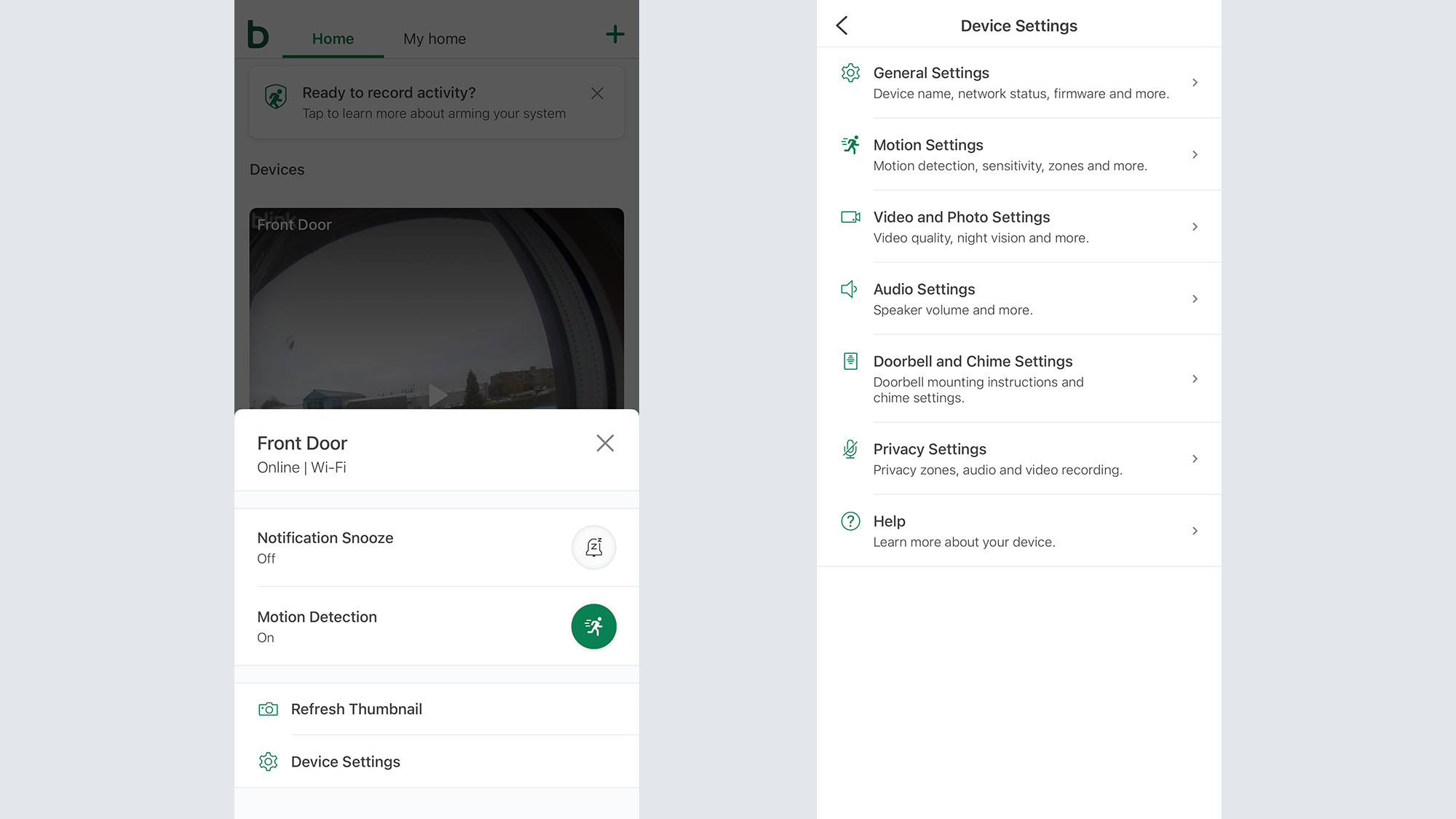Click the Privacy Settings muted microphone icon
1456x819 pixels.
click(x=850, y=449)
